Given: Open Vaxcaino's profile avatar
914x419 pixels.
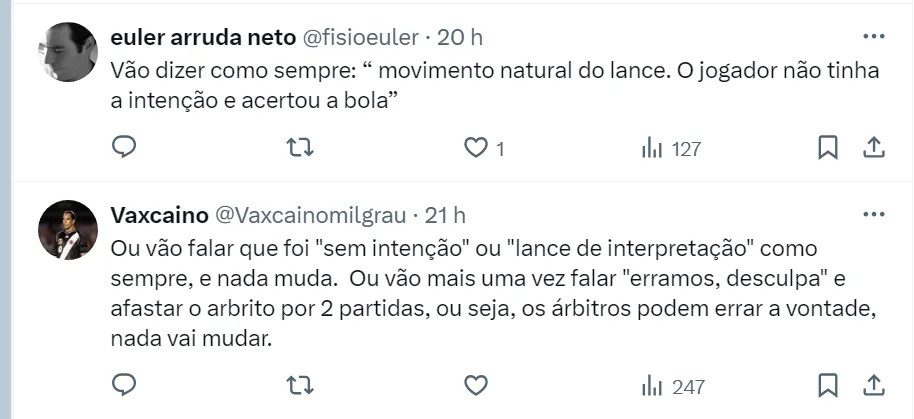Looking at the screenshot, I should point(66,229).
